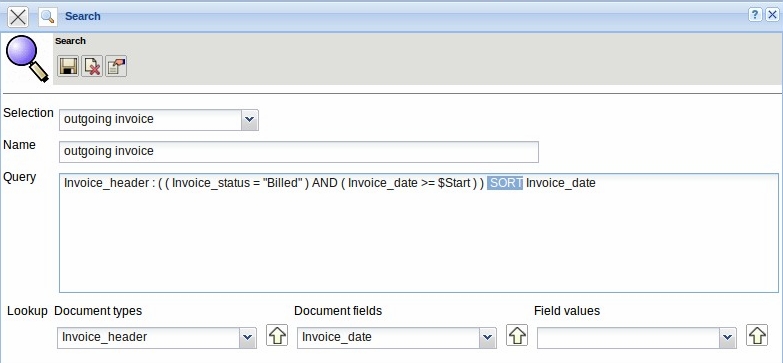Click the Document types label
The image size is (783, 363).
click(98, 311)
